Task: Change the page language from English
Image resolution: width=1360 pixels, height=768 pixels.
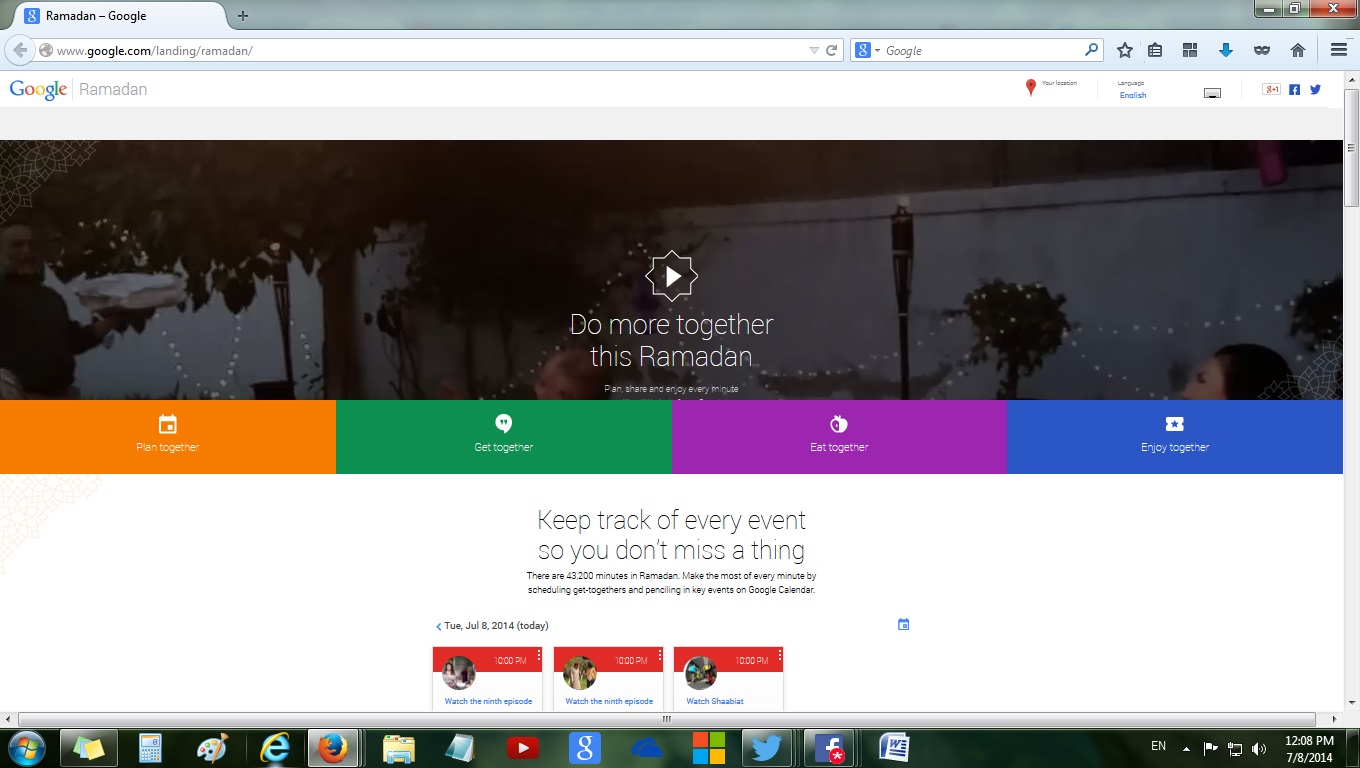Action: [x=1133, y=95]
